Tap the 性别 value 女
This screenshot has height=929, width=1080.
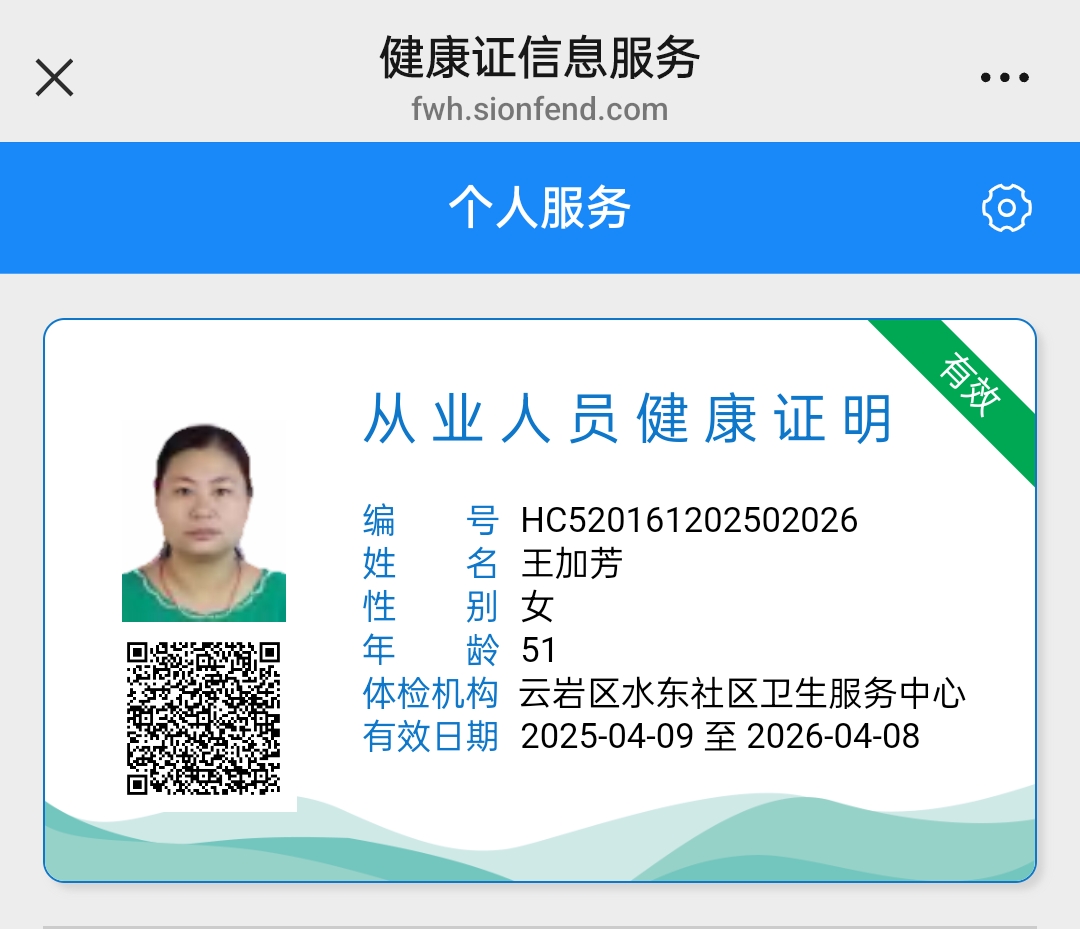(x=537, y=607)
